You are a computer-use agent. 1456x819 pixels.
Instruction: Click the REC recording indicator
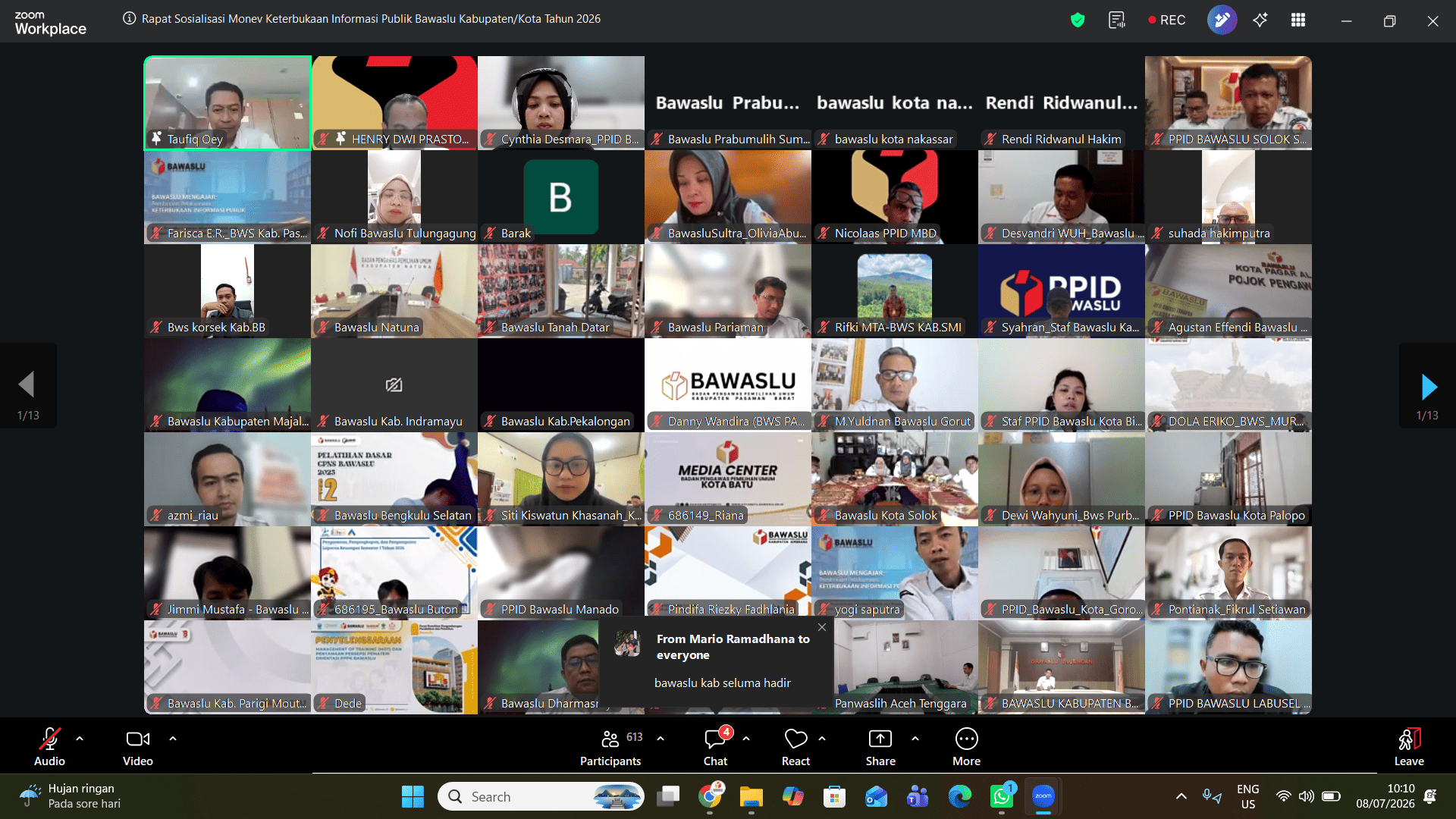point(1166,20)
